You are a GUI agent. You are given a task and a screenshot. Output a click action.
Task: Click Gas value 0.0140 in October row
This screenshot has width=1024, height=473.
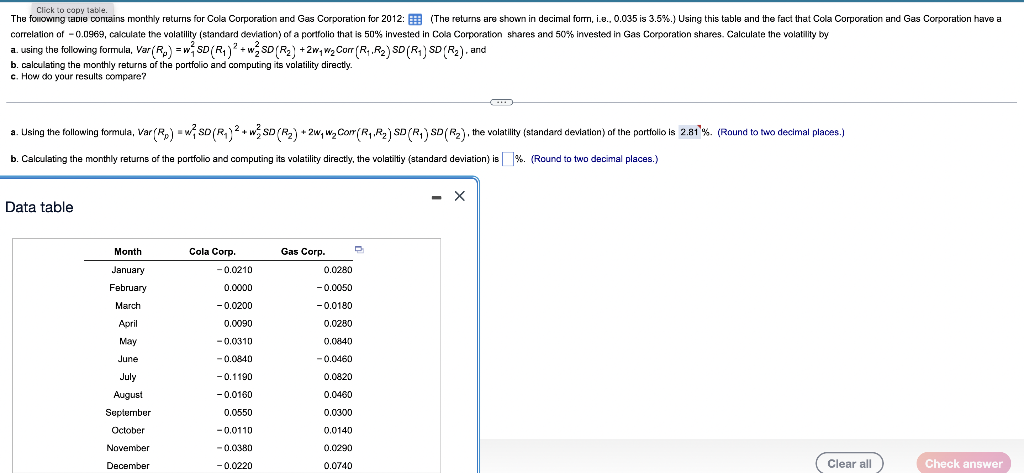point(338,430)
